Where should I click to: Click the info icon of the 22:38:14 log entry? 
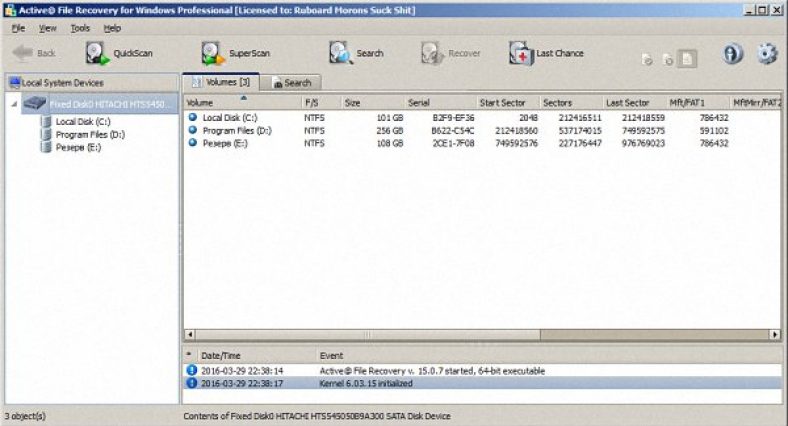click(x=191, y=370)
